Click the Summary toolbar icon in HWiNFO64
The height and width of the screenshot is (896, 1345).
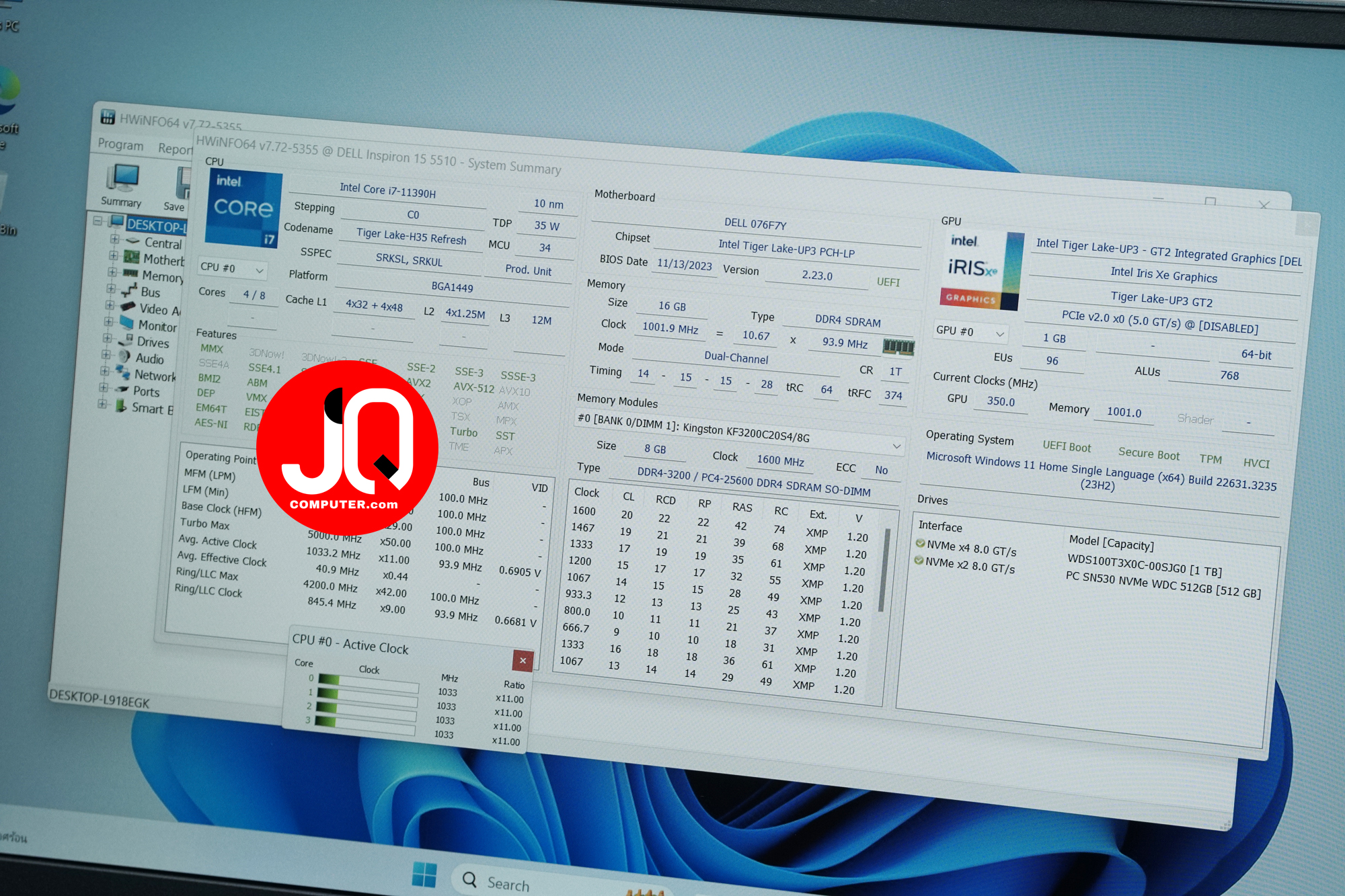[122, 186]
